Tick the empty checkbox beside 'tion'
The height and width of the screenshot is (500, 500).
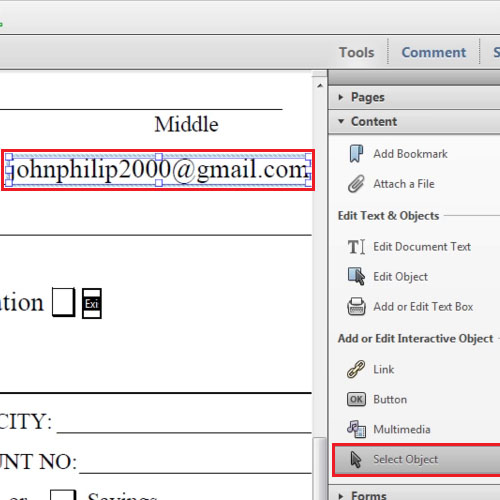[63, 302]
